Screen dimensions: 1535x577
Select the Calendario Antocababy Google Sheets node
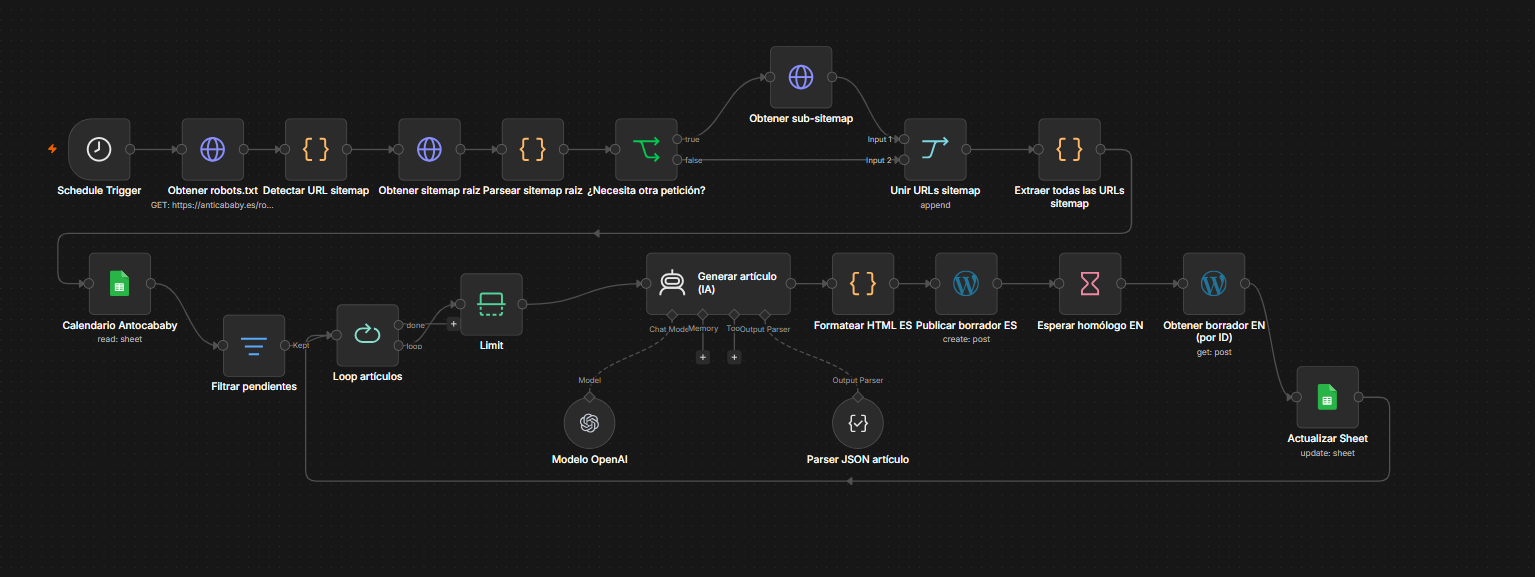(x=120, y=284)
